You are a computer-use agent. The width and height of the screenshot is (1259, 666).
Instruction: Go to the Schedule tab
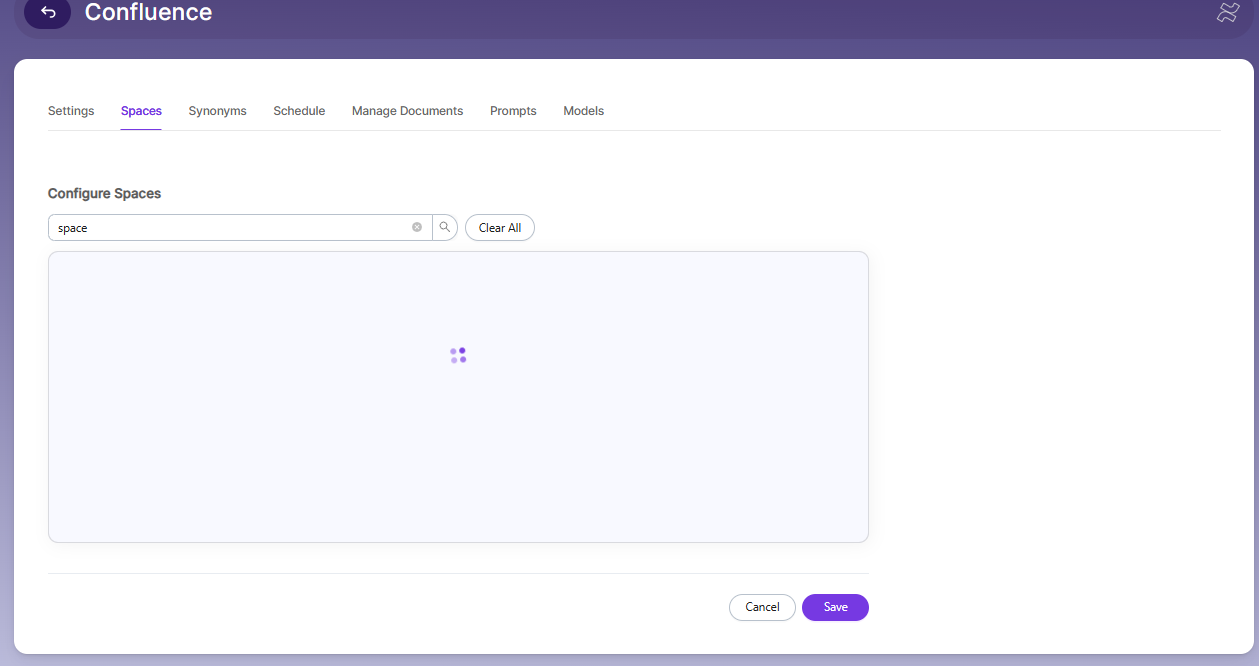pyautogui.click(x=299, y=111)
